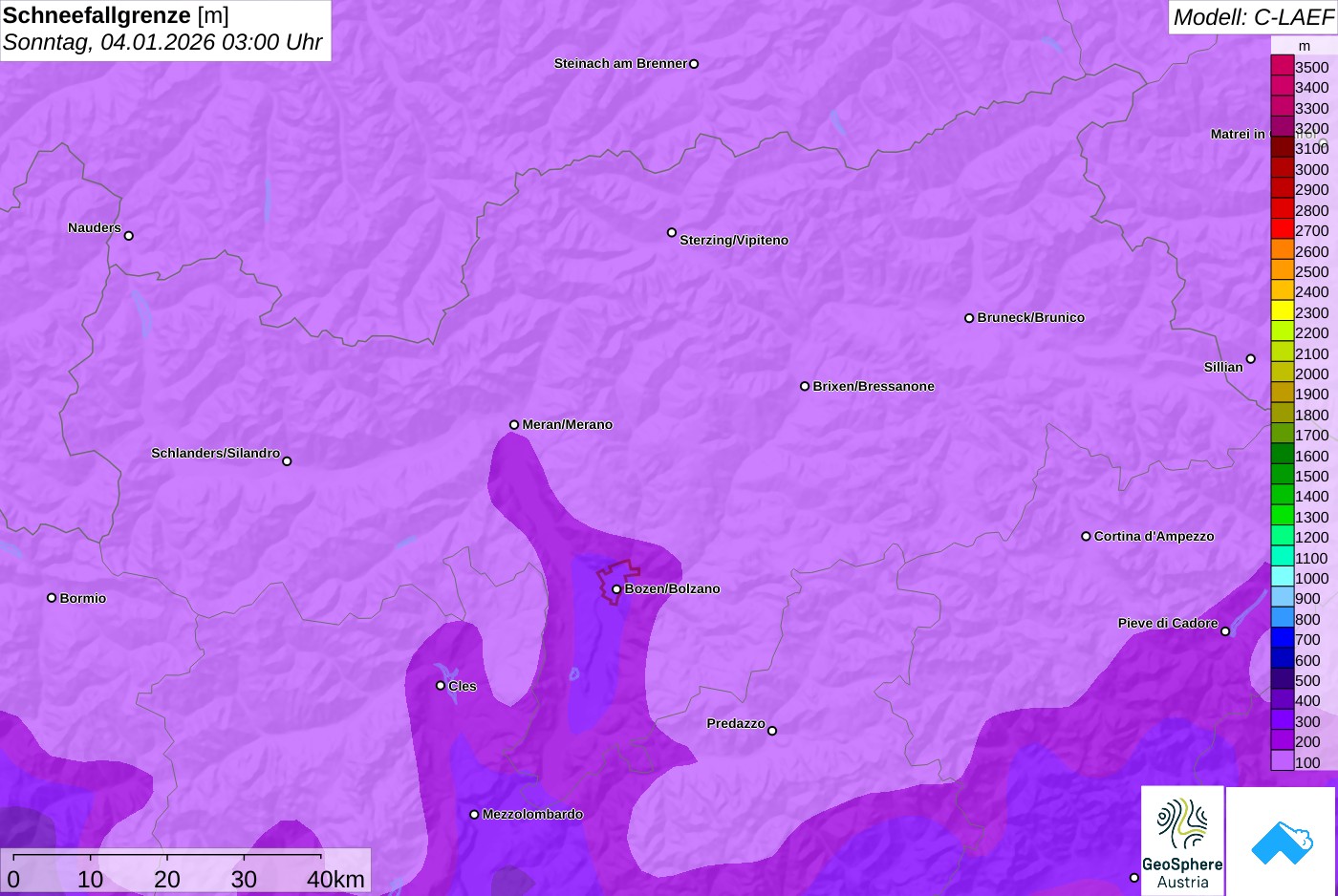
Task: Click the Meran/Merano label text
Action: [x=568, y=424]
